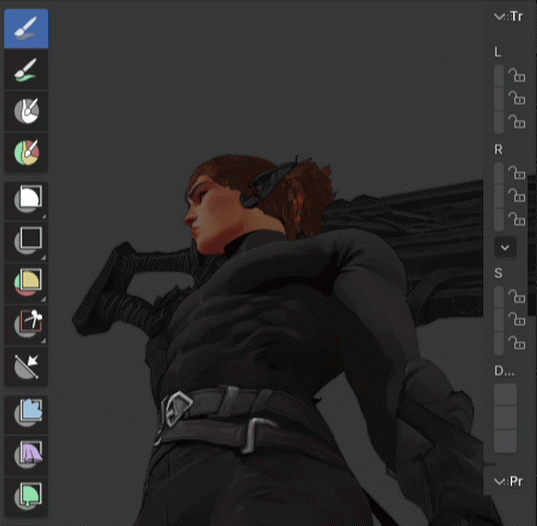Click the Scale Y value field

(x=499, y=320)
